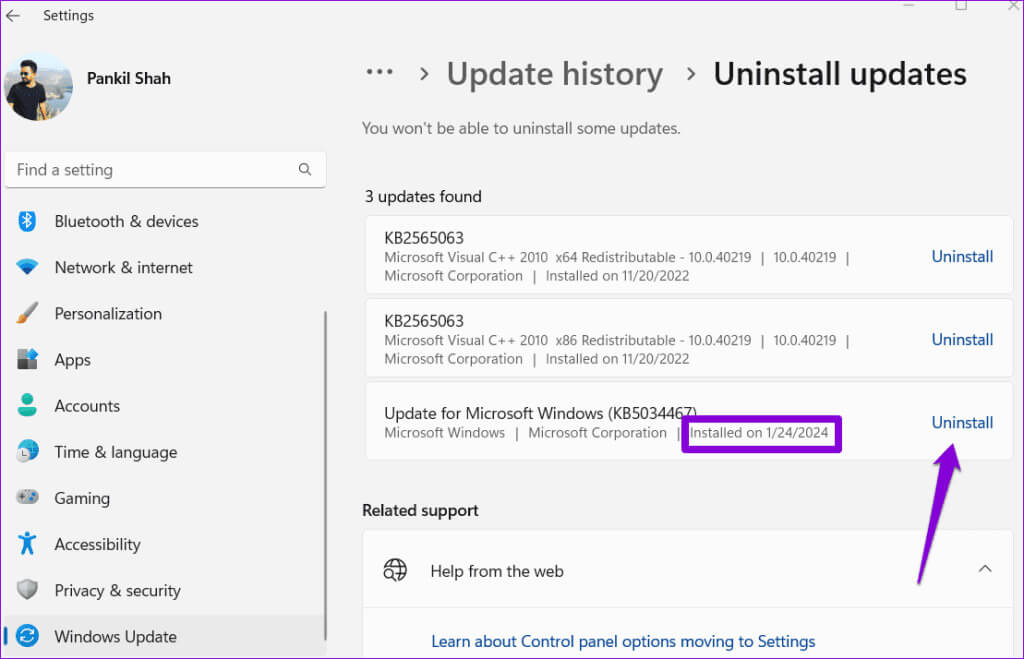The width and height of the screenshot is (1024, 659).
Task: Open the Gaming settings page
Action: (82, 499)
